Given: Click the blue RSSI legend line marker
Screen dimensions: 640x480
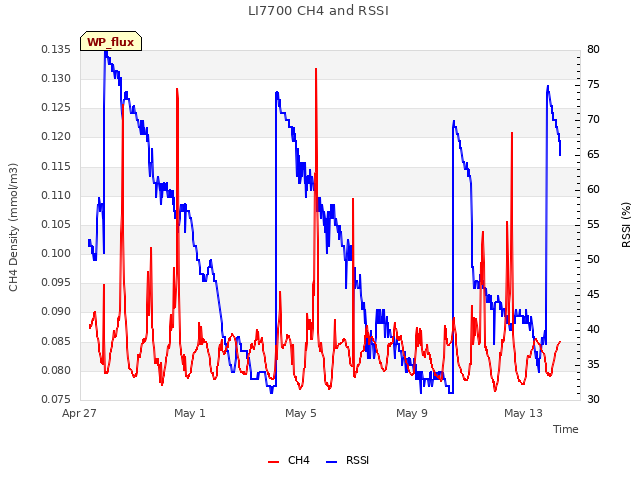Looking at the screenshot, I should point(331,462).
